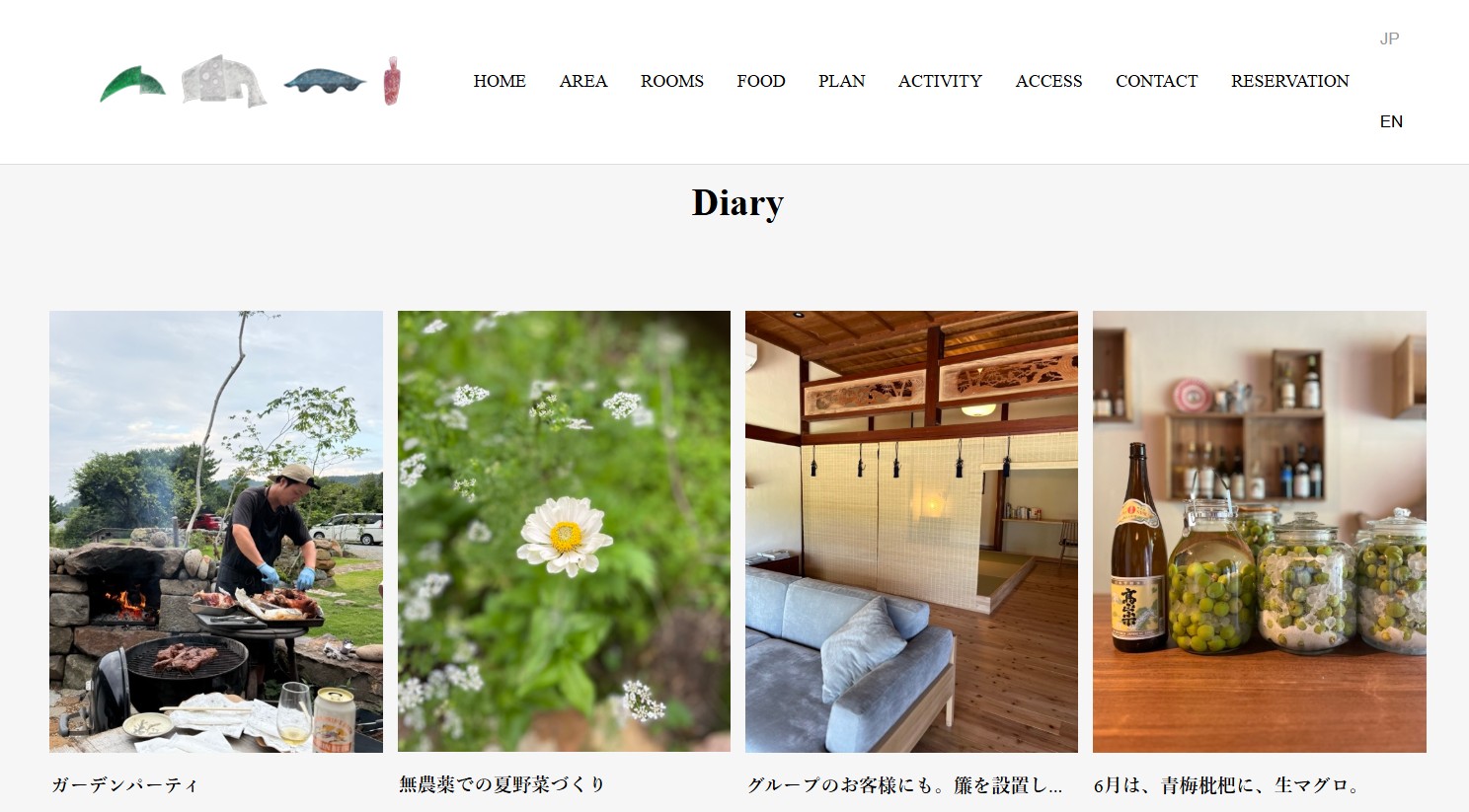Viewport: 1469px width, 812px height.
Task: Navigate to the FOOD page
Action: (761, 81)
